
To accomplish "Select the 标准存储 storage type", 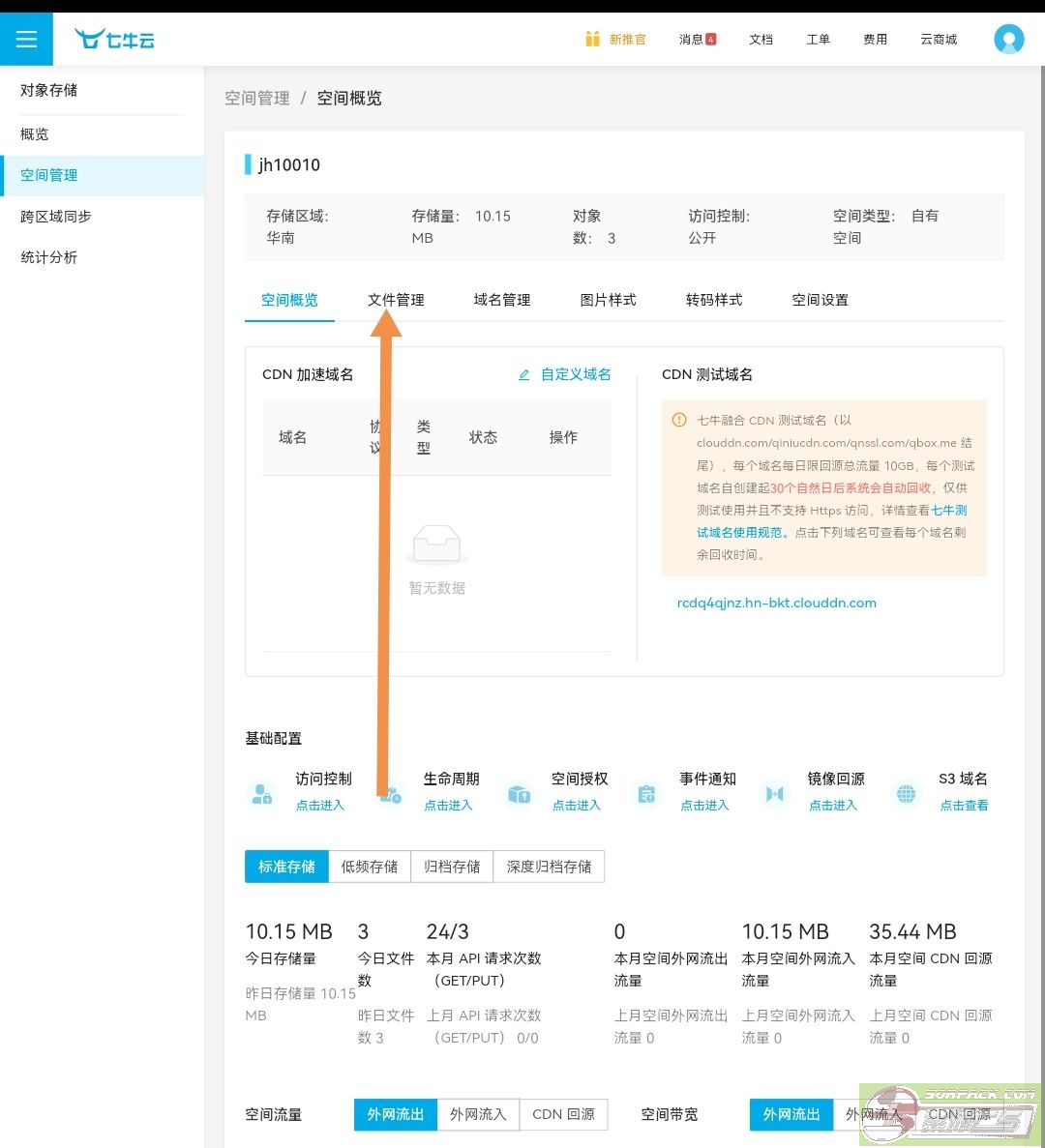I will click(x=286, y=867).
